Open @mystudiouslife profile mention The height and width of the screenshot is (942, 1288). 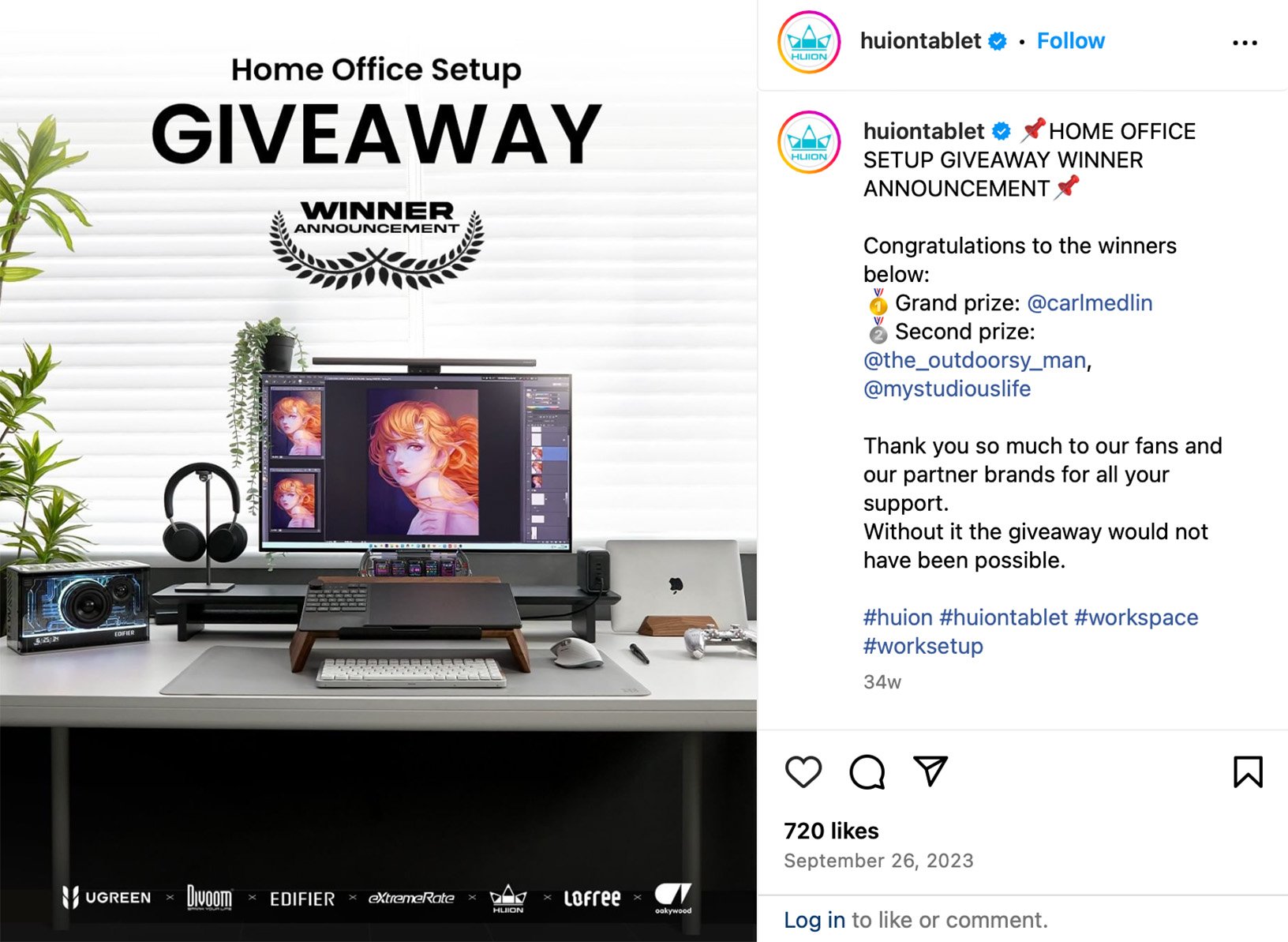click(947, 388)
